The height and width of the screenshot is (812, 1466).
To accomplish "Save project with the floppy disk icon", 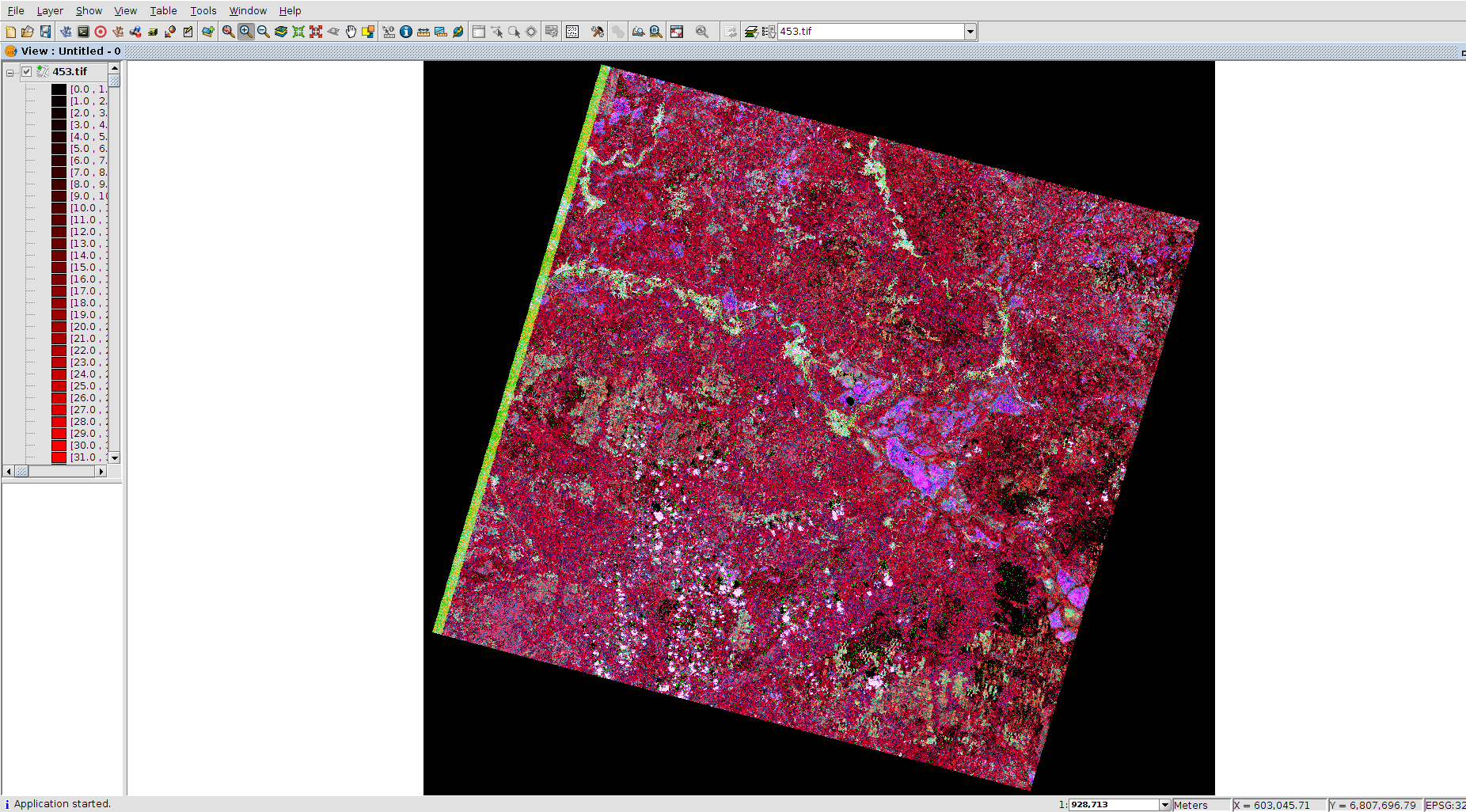I will 45,32.
